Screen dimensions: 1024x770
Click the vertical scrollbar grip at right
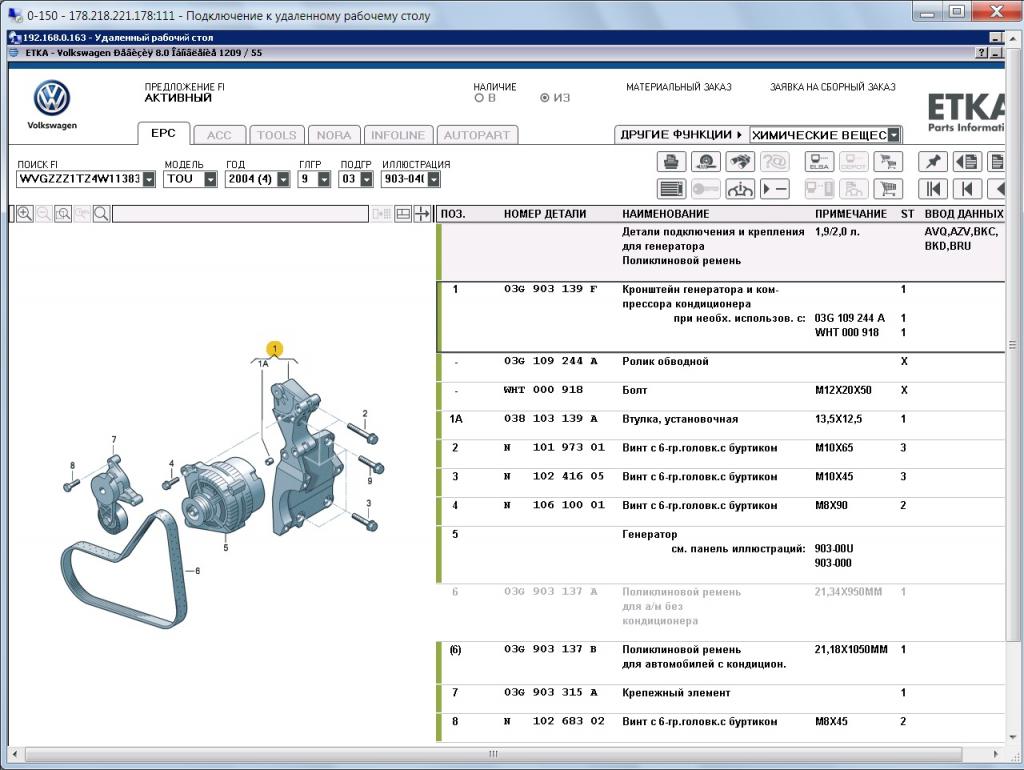pos(1013,345)
